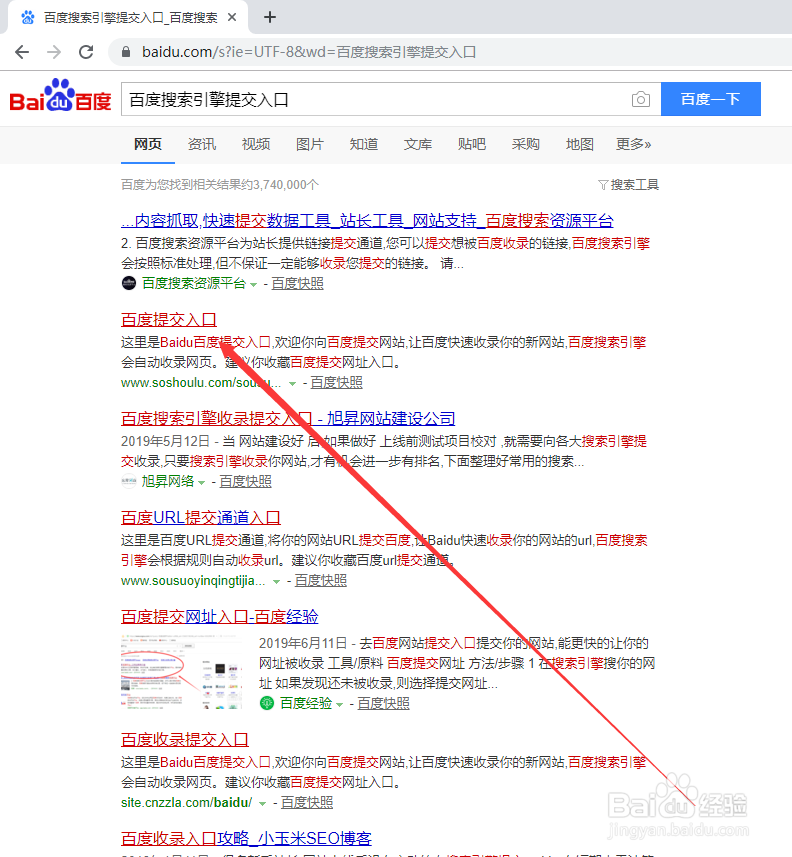This screenshot has width=792, height=857.
Task: Open a new browser tab with plus
Action: click(x=269, y=17)
